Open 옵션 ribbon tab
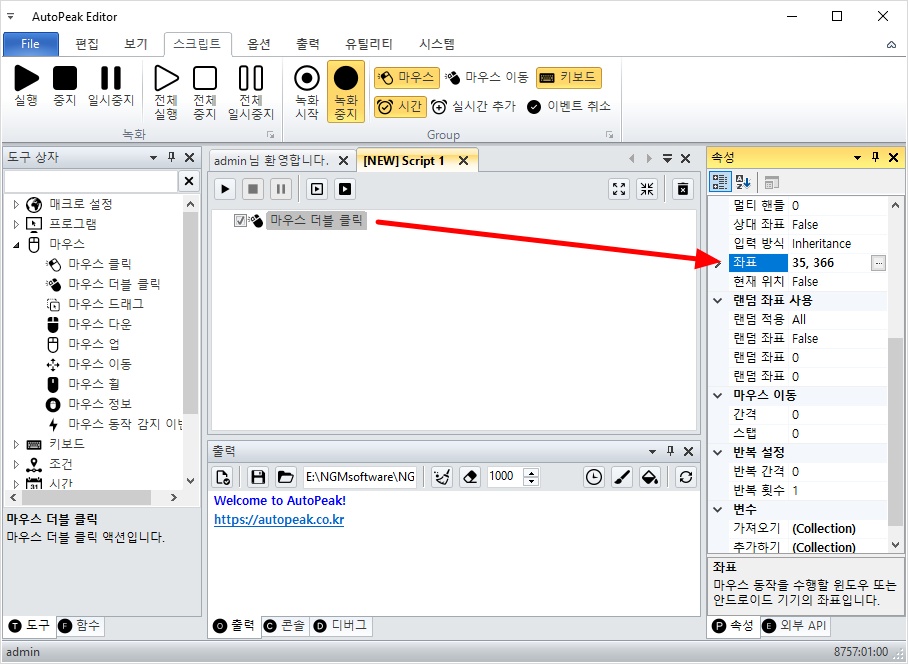The image size is (908, 664). 259,44
